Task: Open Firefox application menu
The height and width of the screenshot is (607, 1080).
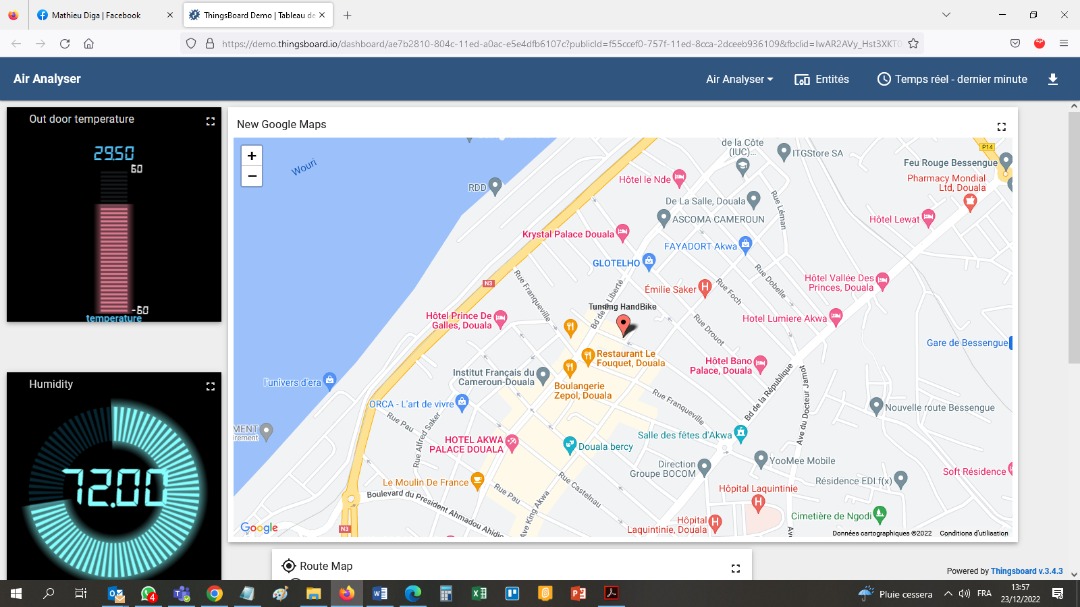Action: pyautogui.click(x=1063, y=43)
